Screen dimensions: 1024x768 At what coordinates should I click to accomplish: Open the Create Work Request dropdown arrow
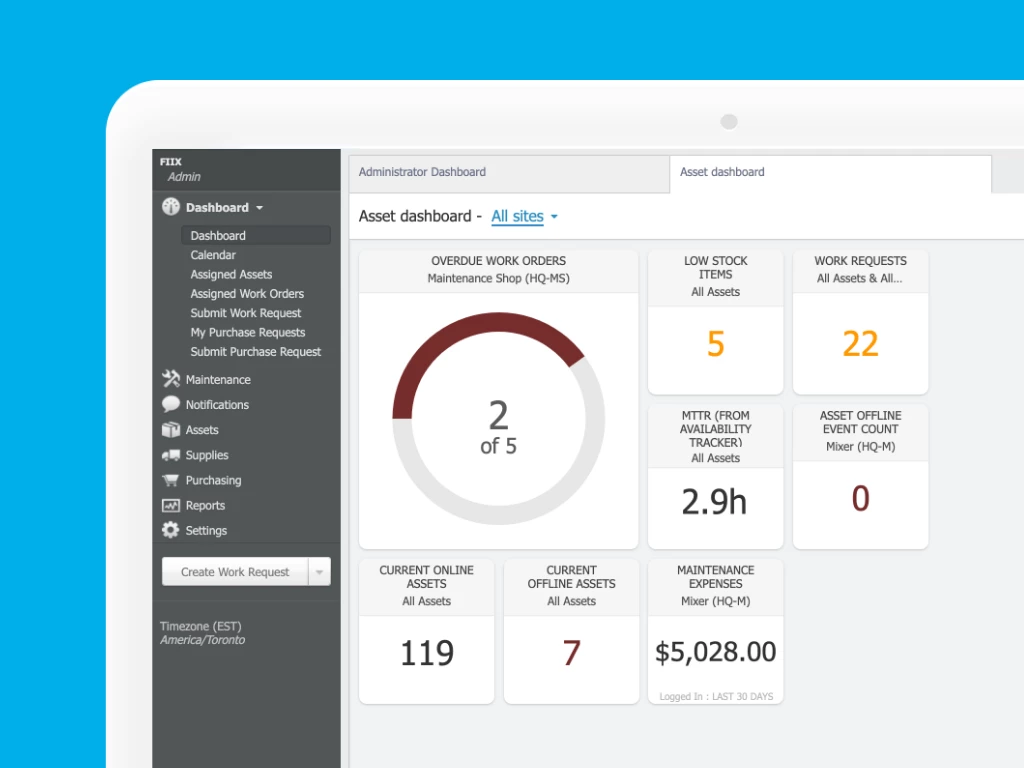pyautogui.click(x=319, y=572)
